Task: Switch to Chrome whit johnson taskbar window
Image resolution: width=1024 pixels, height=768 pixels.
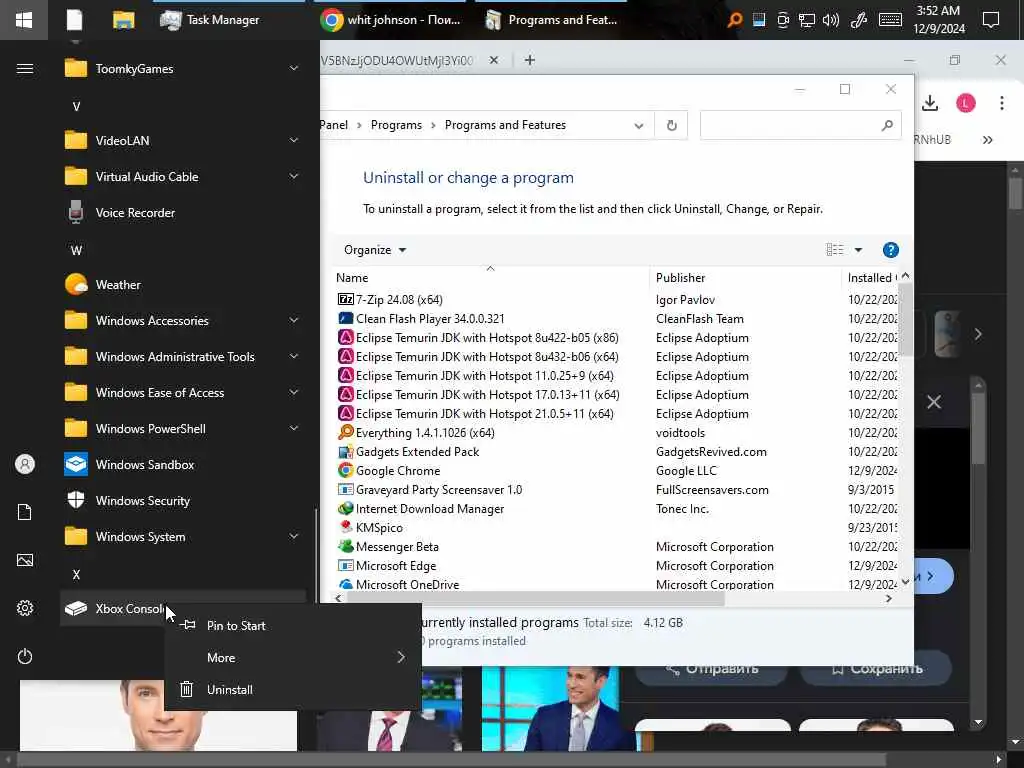Action: coord(392,20)
